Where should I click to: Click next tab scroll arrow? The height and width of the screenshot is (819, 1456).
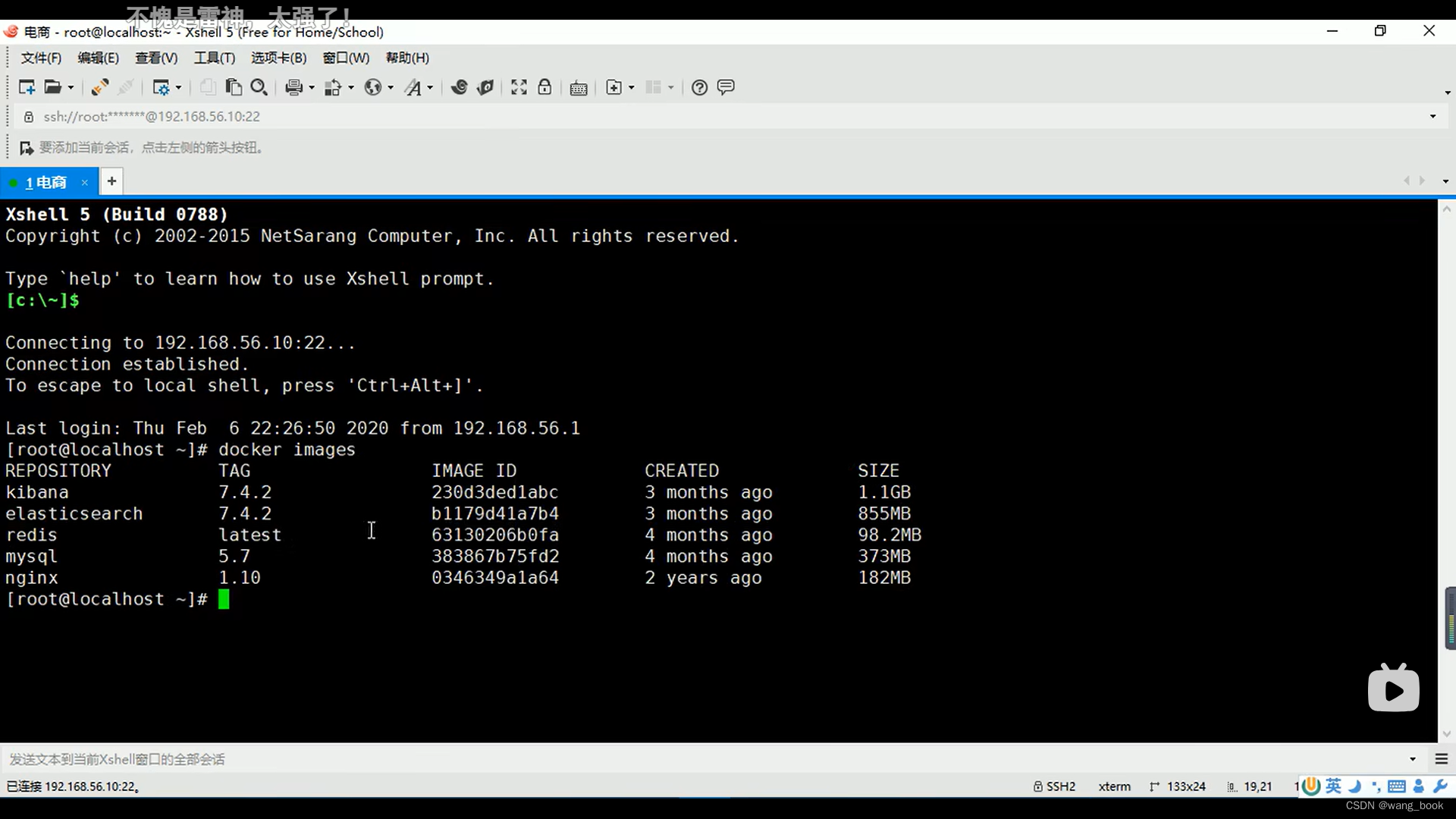click(1423, 181)
